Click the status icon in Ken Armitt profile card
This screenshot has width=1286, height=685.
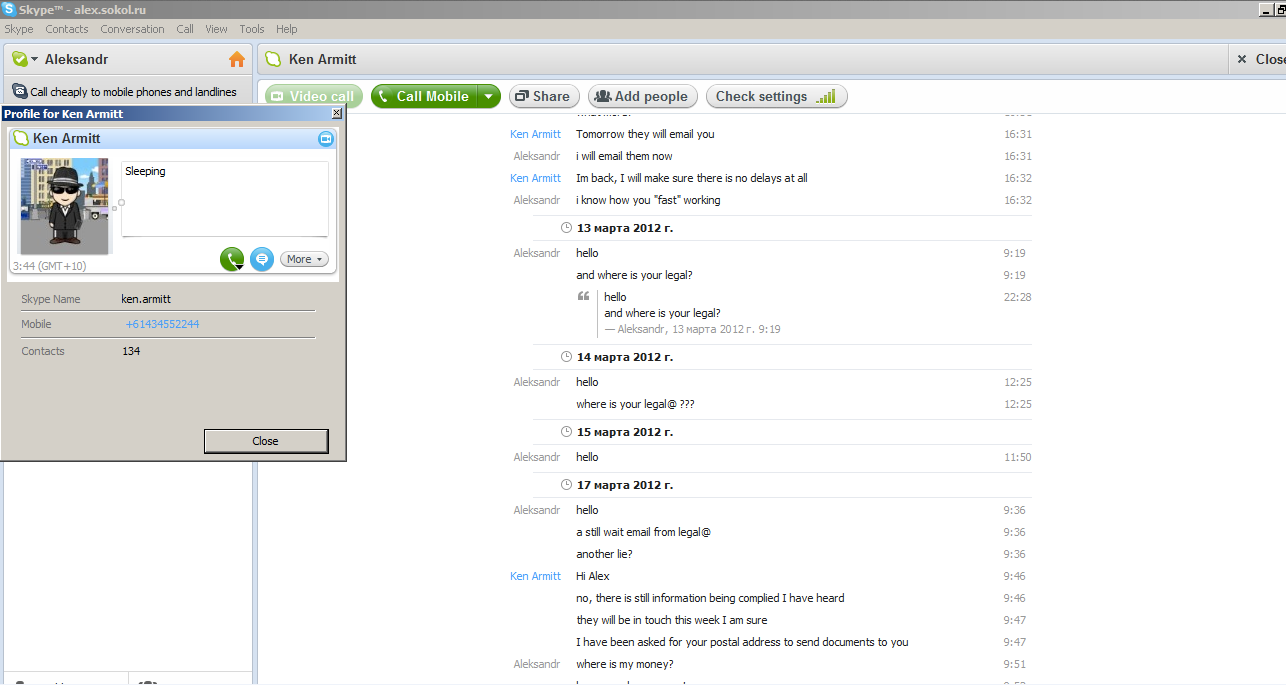pos(21,138)
